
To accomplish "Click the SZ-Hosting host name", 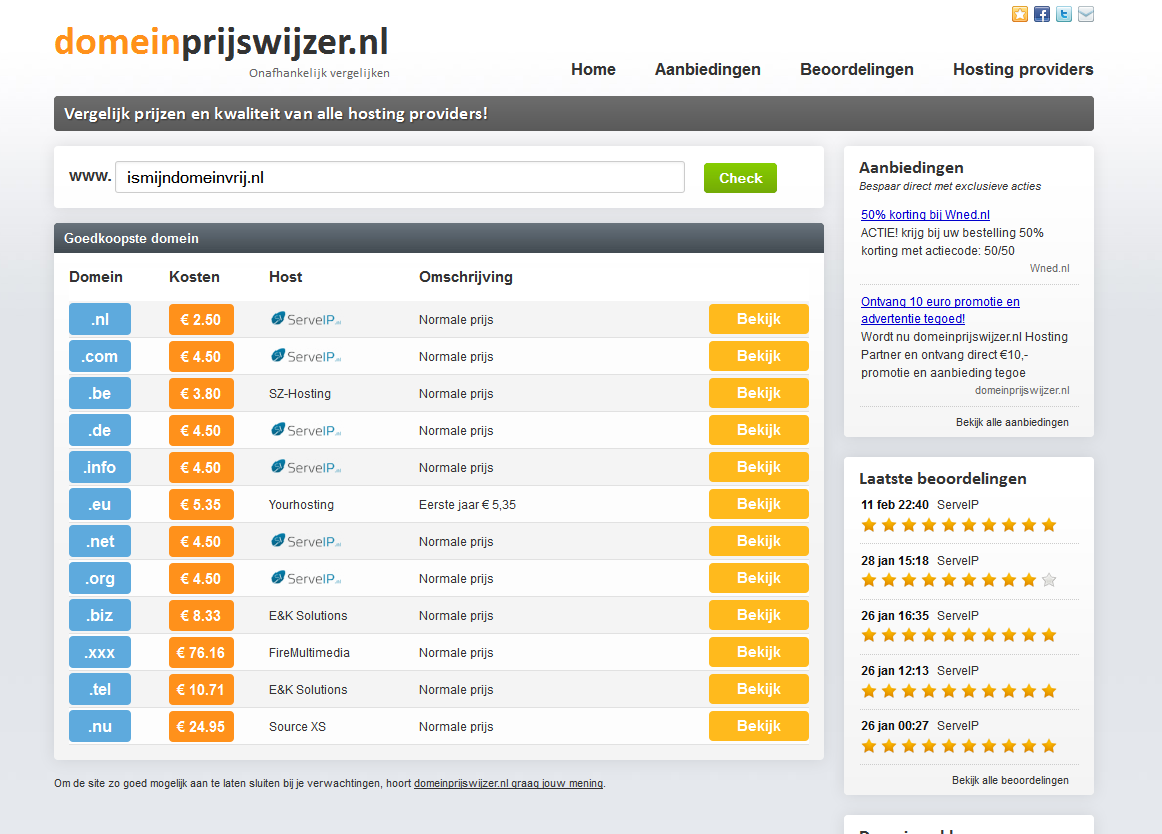I will click(x=300, y=394).
